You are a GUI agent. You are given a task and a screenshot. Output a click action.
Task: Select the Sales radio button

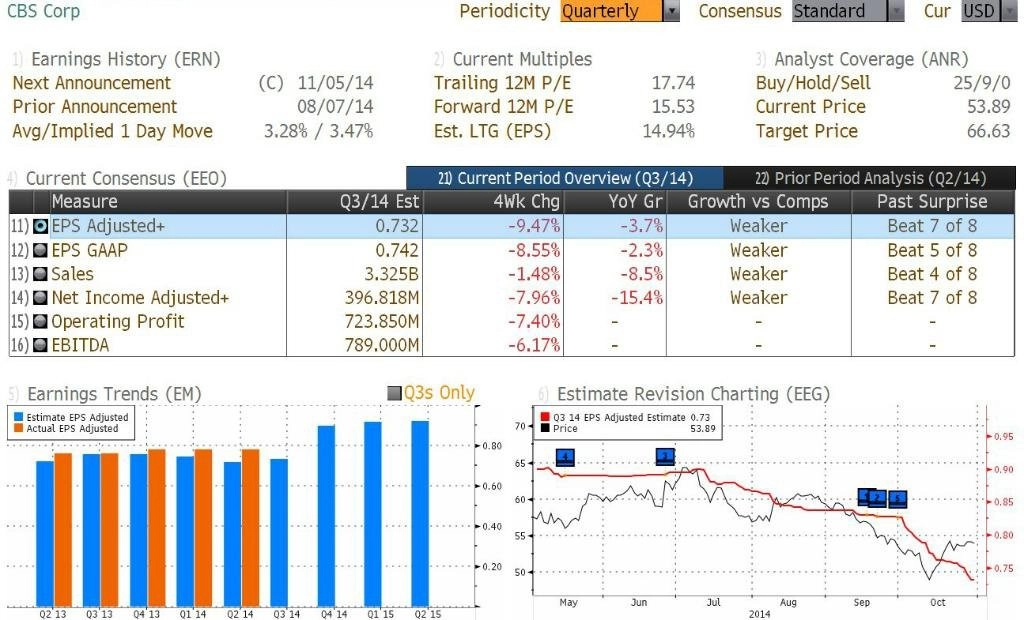tap(40, 274)
